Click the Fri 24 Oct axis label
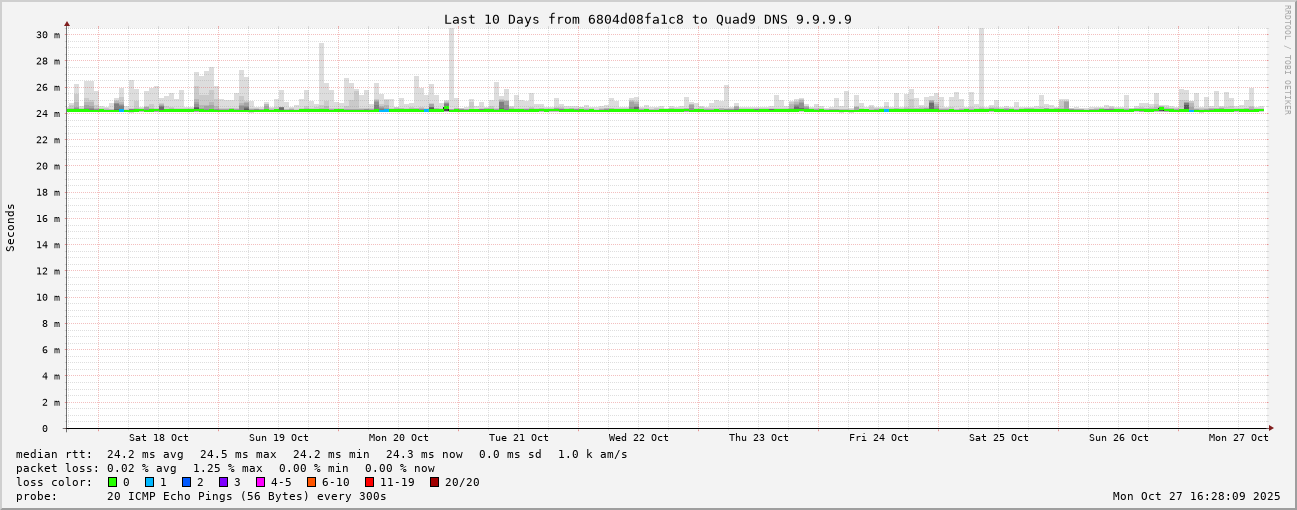This screenshot has height=510, width=1297. (x=878, y=438)
